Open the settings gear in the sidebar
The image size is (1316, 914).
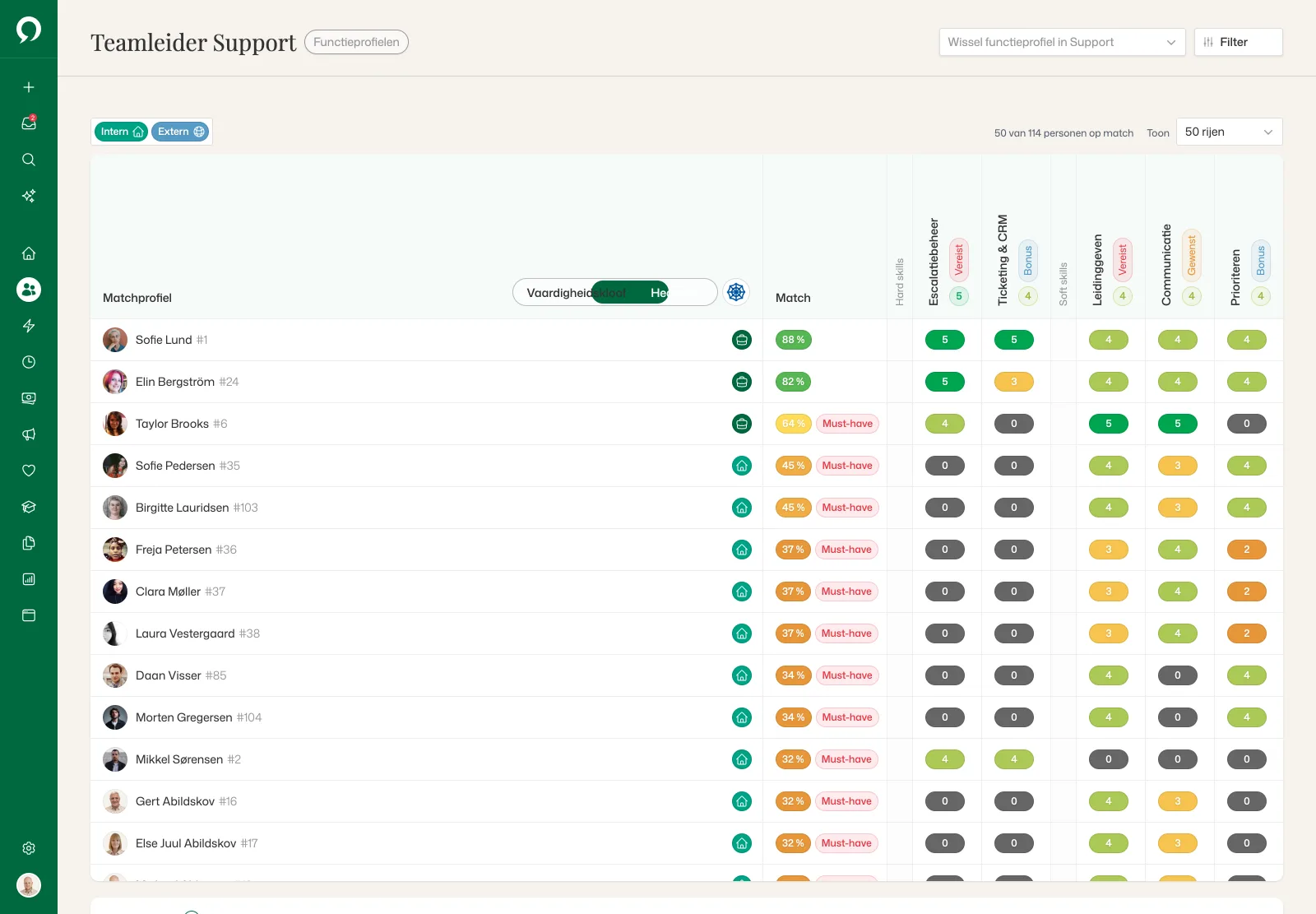tap(29, 848)
